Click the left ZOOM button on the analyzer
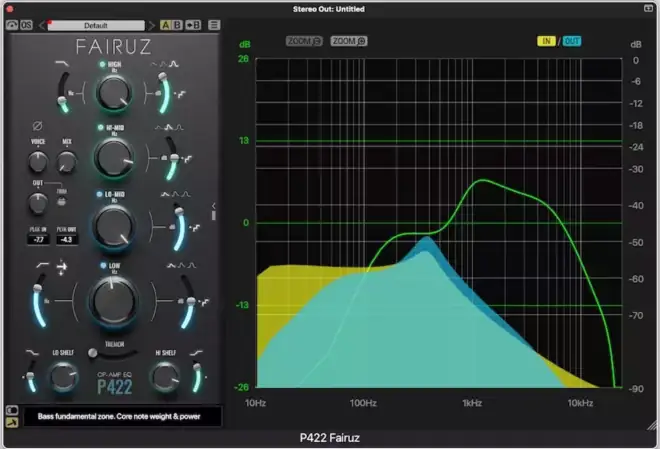This screenshot has width=660, height=449. tap(304, 41)
